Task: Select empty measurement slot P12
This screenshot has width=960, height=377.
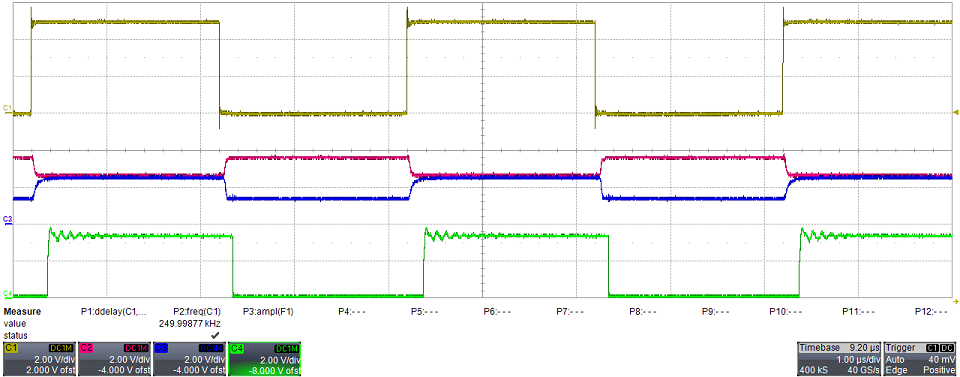Action: tap(931, 312)
